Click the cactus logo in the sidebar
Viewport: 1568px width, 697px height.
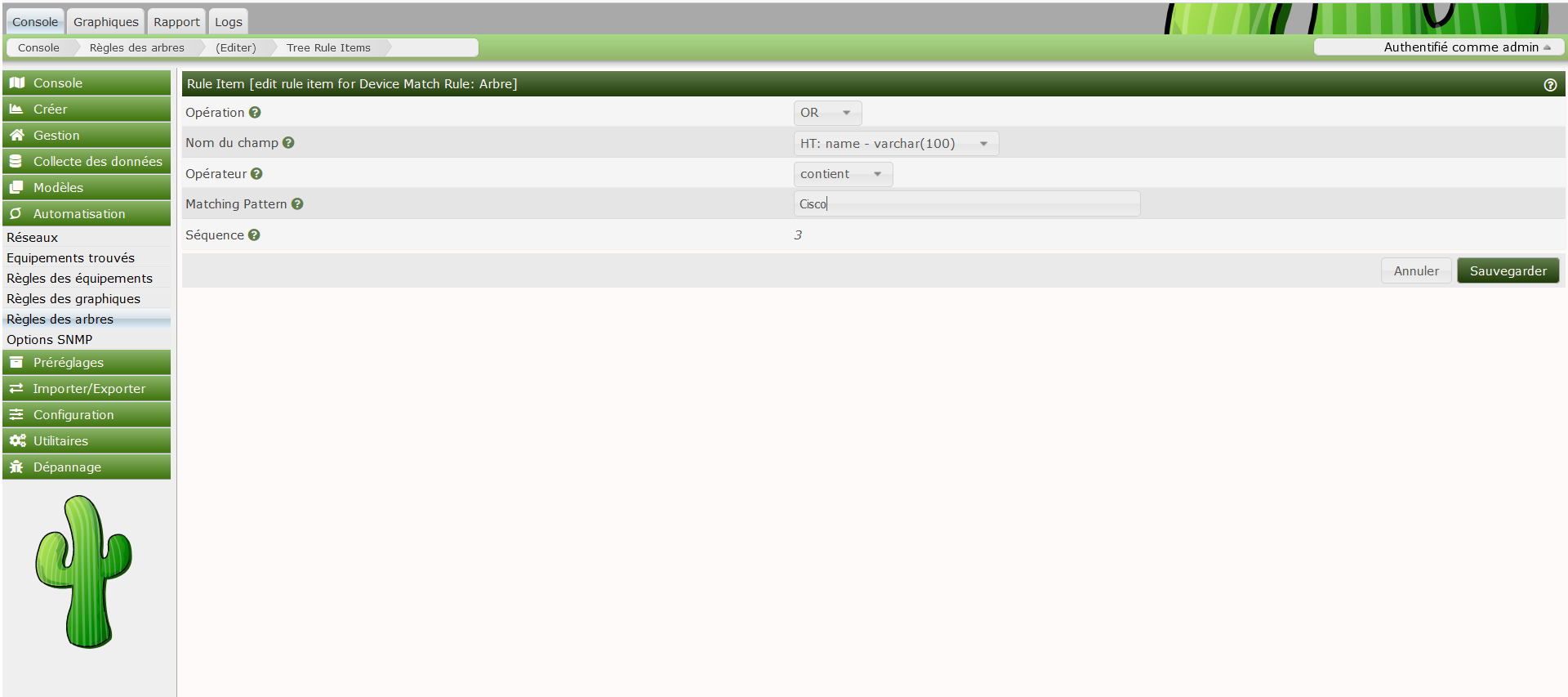84,571
